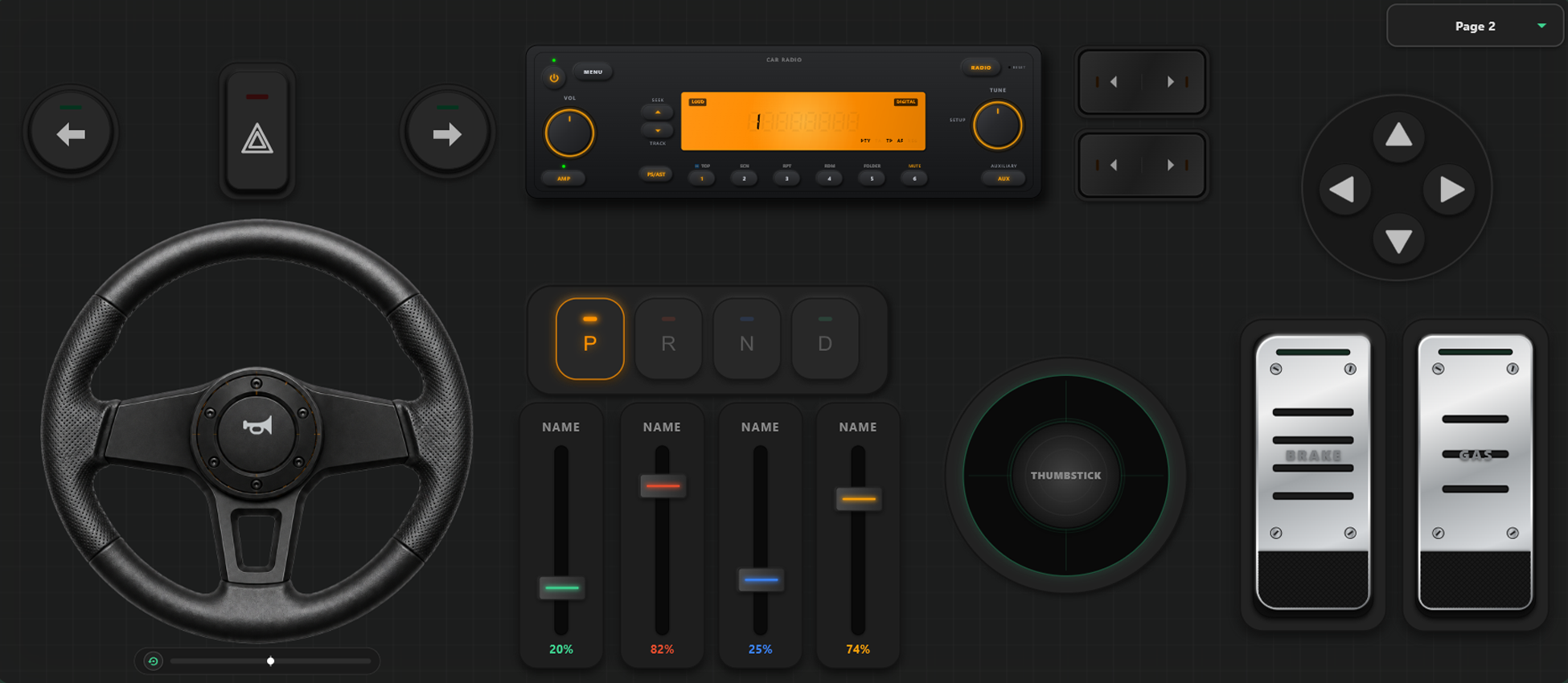Click the D-pad right arrow

pos(1451,190)
